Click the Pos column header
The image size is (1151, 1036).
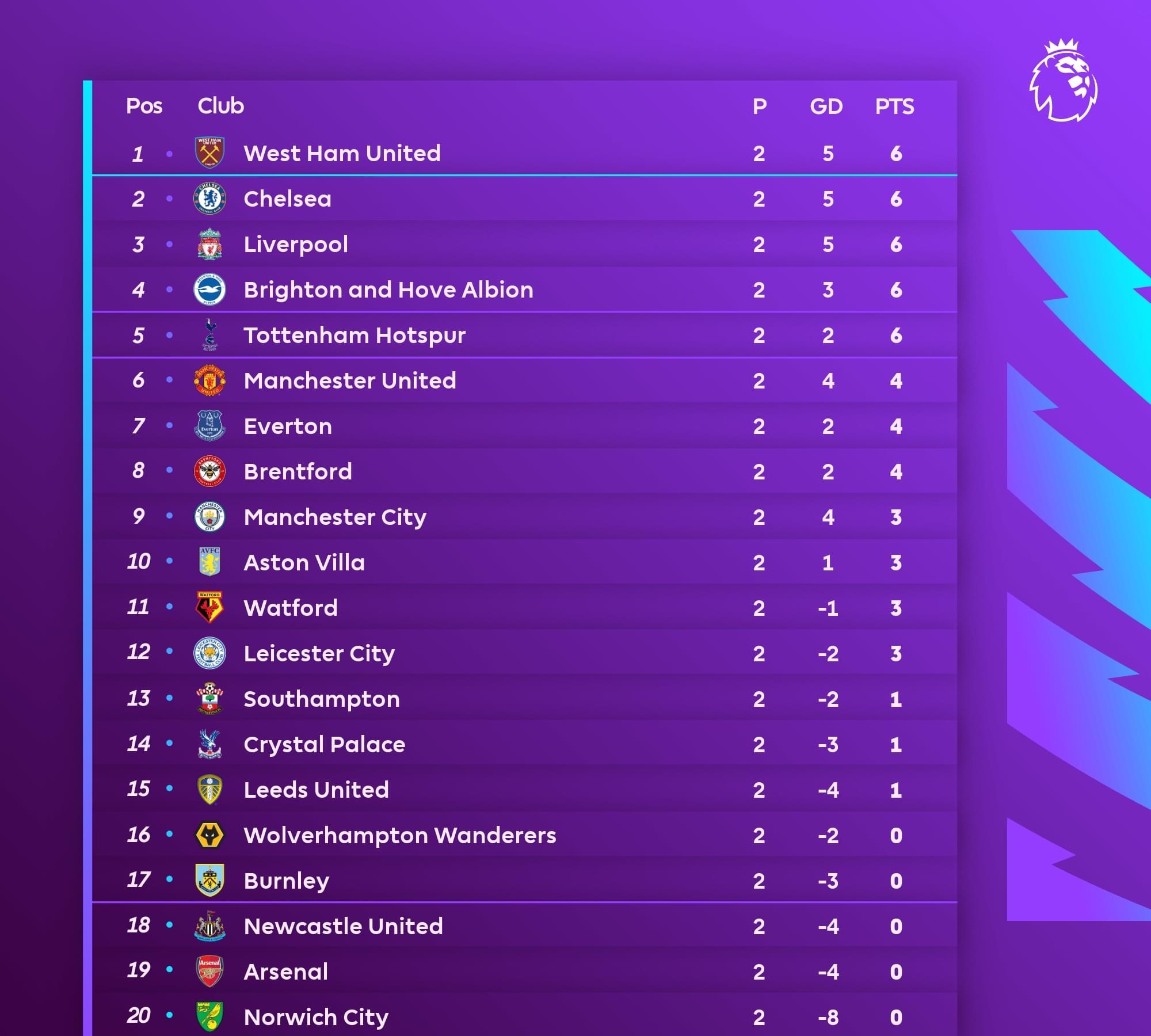point(144,106)
